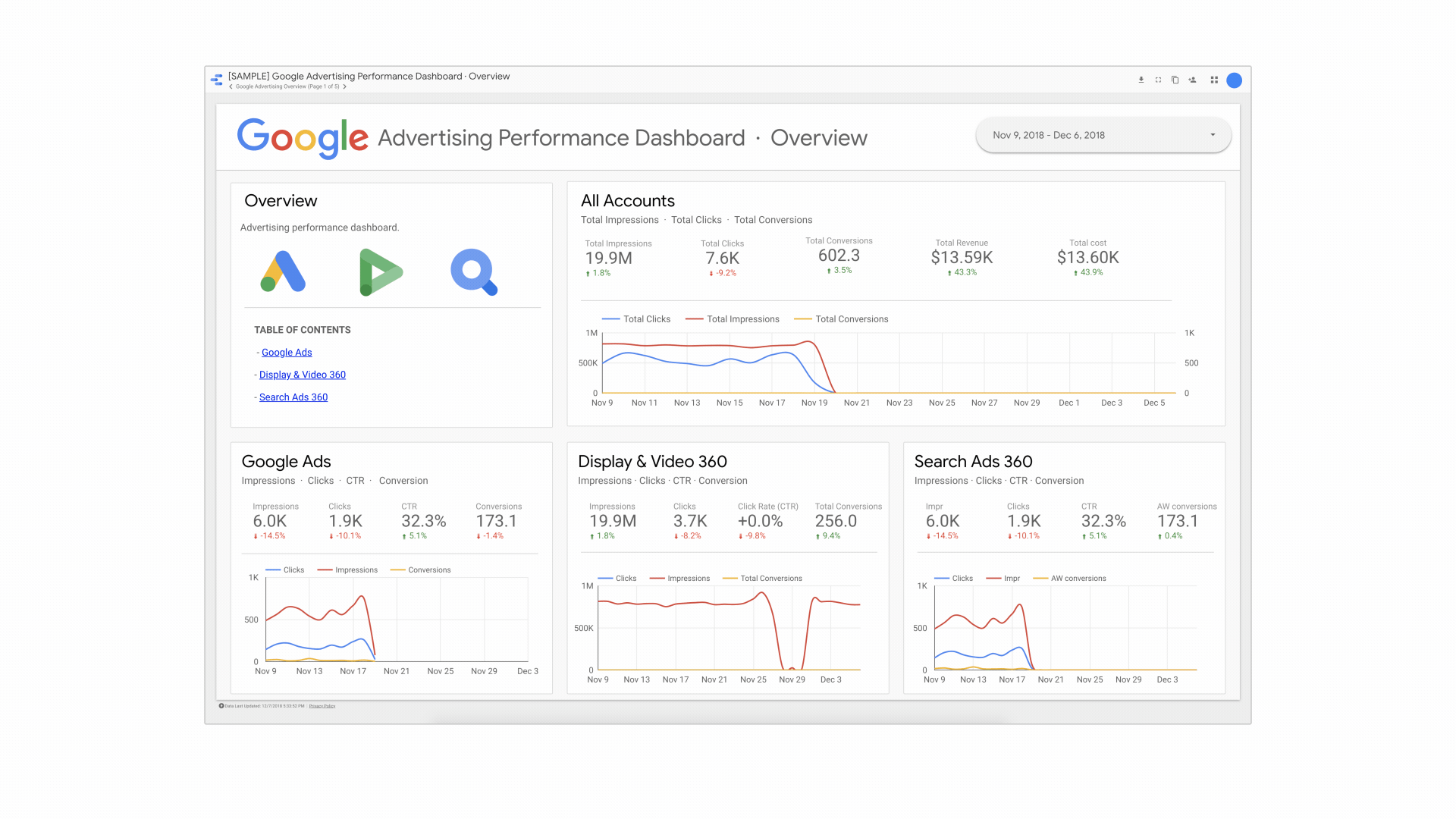Click the Google Ads section heading

coord(286,462)
